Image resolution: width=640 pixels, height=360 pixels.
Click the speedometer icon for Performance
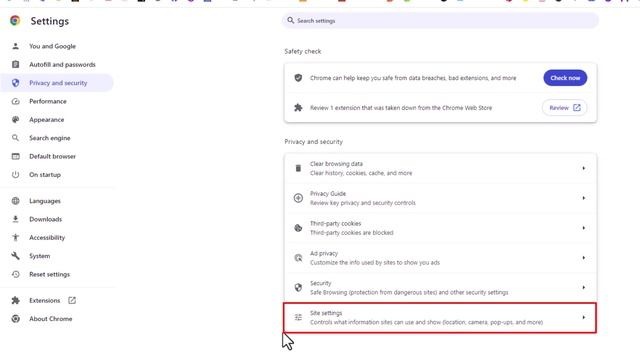pyautogui.click(x=16, y=101)
